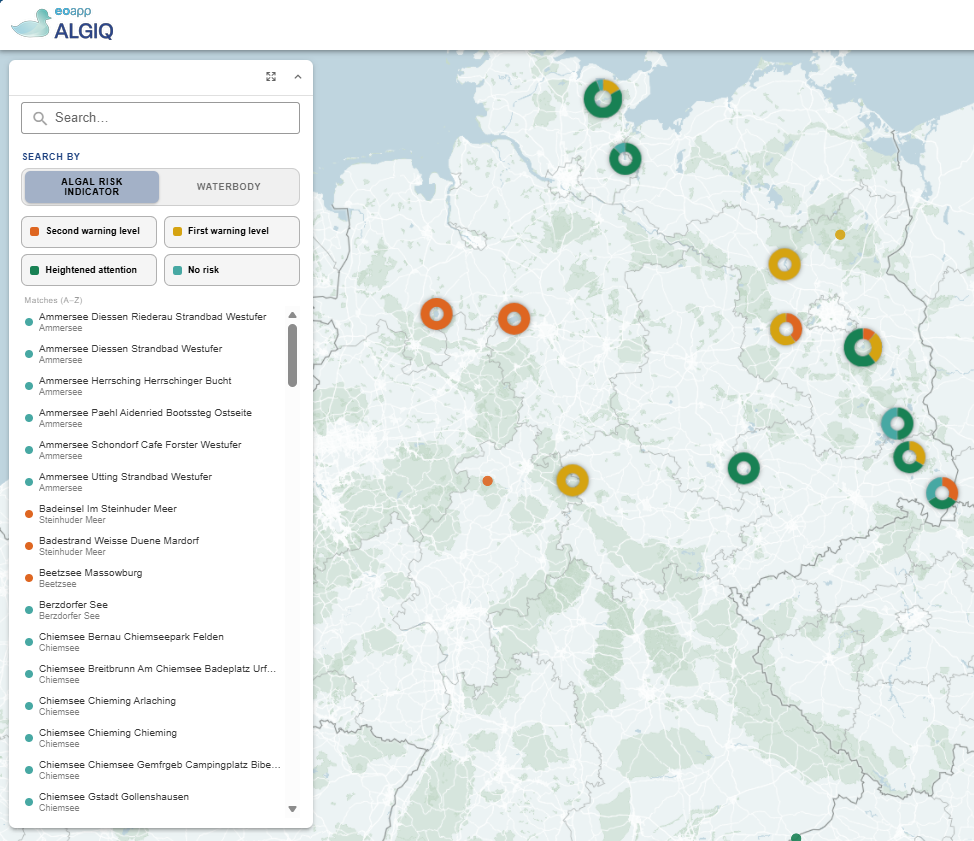Select Chiemsee Chieming Chieming entry
This screenshot has height=841, width=974.
[153, 738]
